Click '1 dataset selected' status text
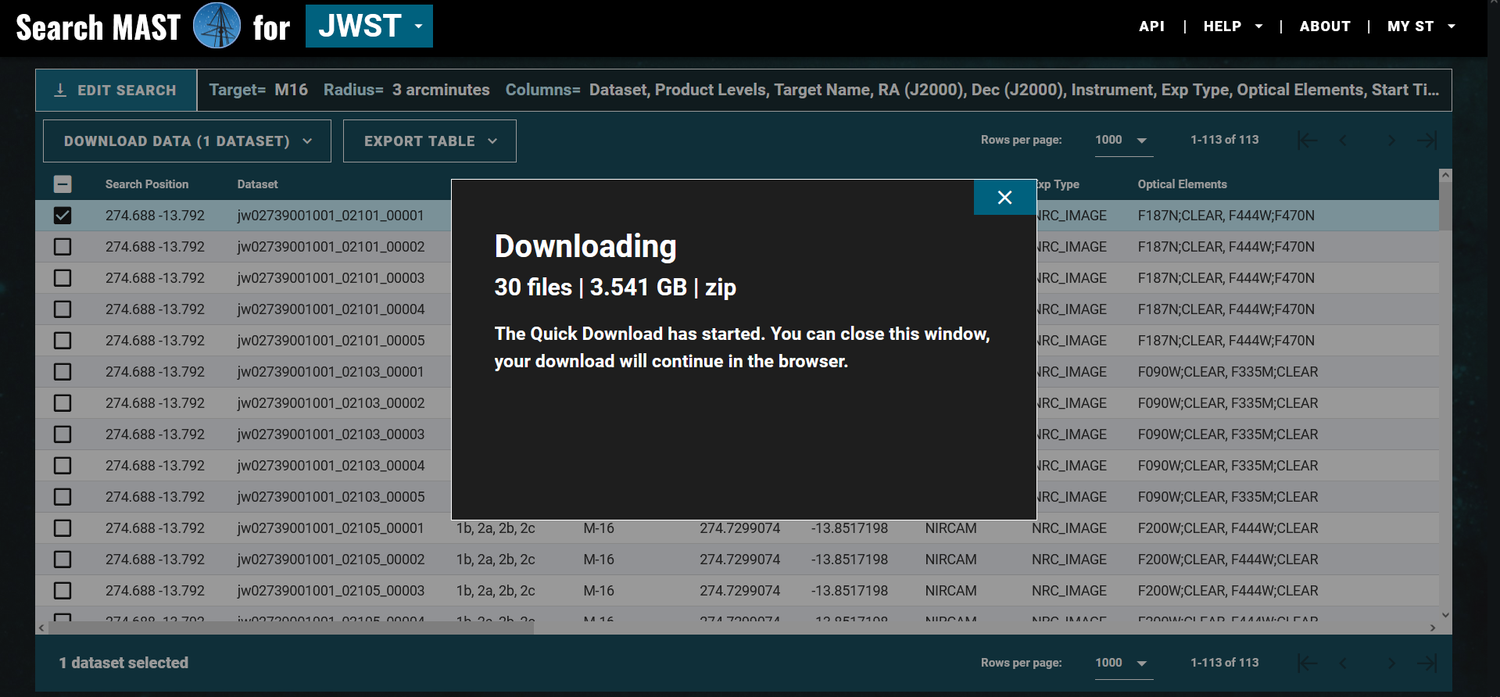The image size is (1500, 697). (123, 662)
